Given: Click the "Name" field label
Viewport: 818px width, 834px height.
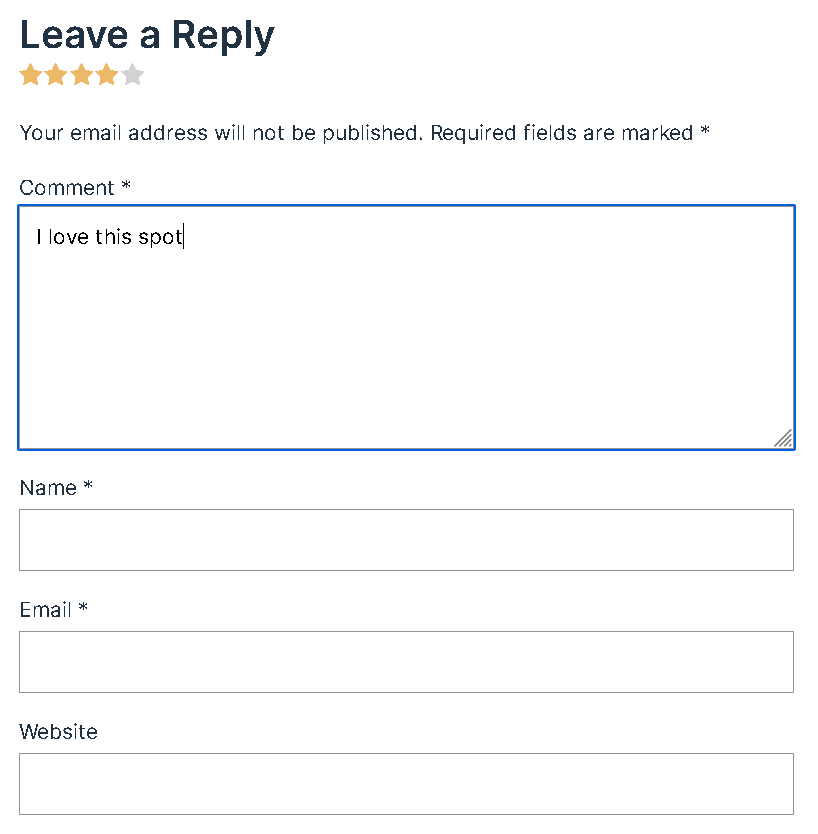Looking at the screenshot, I should point(48,488).
